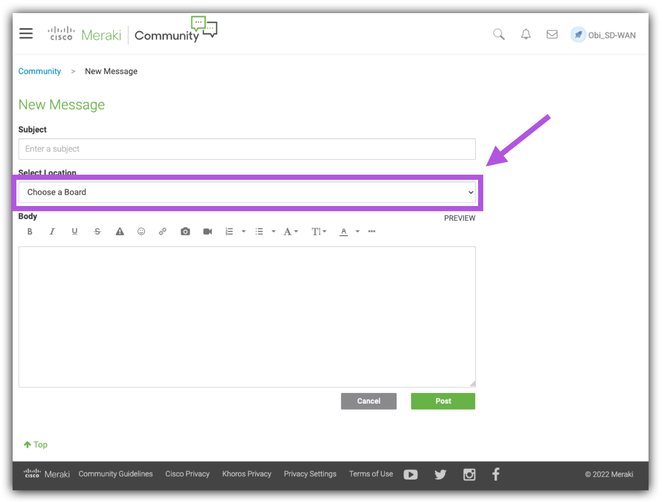Open the text color dropdown
Image resolution: width=664 pixels, height=502 pixels.
(x=347, y=232)
